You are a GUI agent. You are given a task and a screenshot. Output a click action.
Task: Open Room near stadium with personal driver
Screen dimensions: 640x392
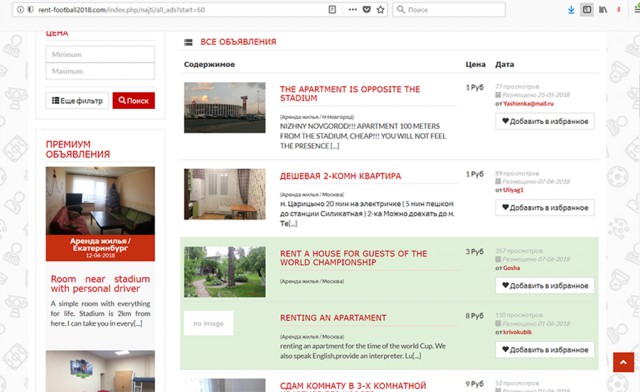[100, 284]
